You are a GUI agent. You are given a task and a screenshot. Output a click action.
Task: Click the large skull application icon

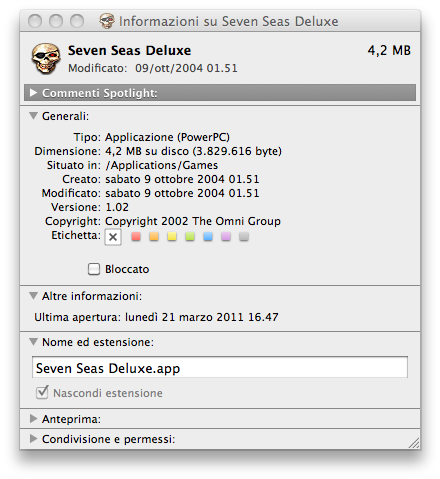[x=46, y=59]
